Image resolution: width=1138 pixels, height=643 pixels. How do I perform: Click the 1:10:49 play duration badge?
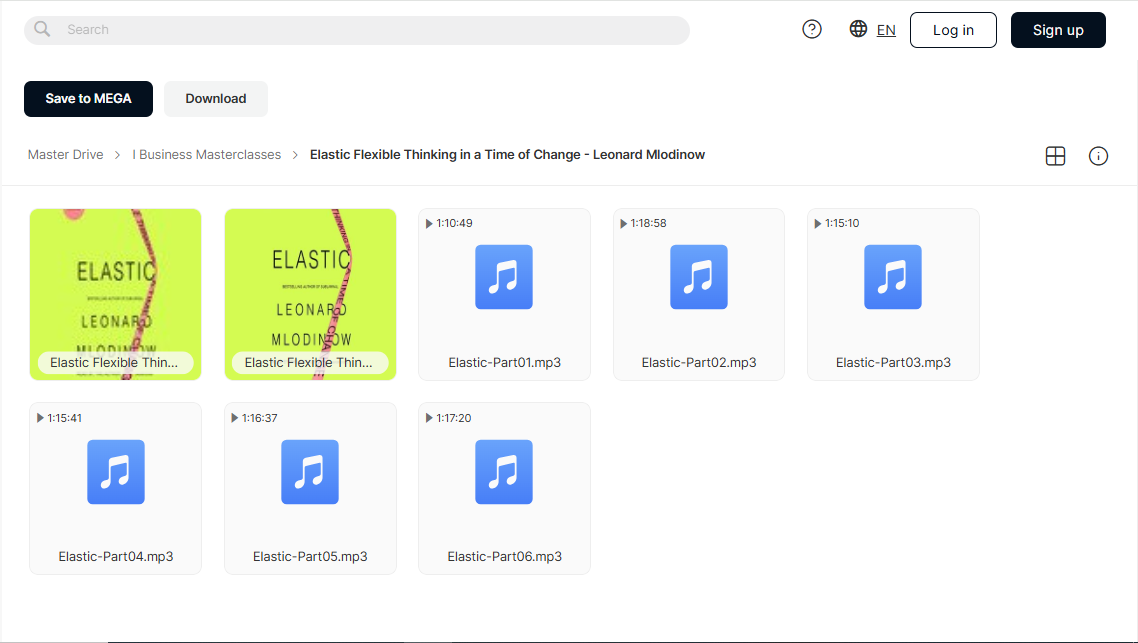pyautogui.click(x=449, y=224)
